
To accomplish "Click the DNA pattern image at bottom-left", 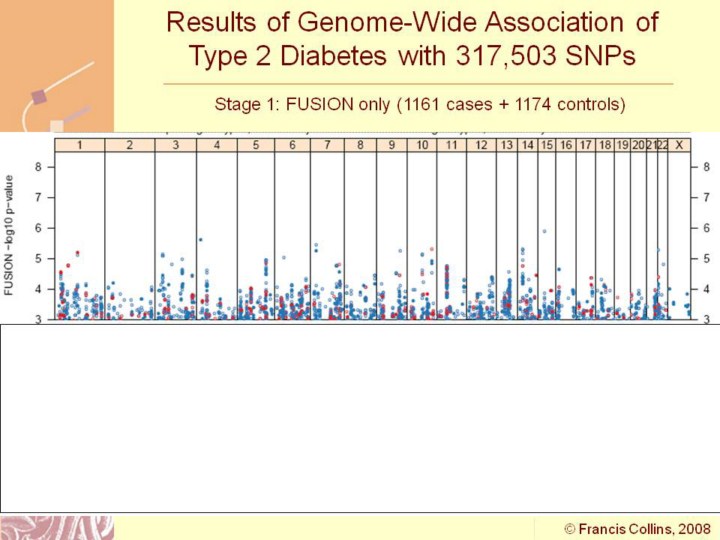I will click(x=57, y=527).
